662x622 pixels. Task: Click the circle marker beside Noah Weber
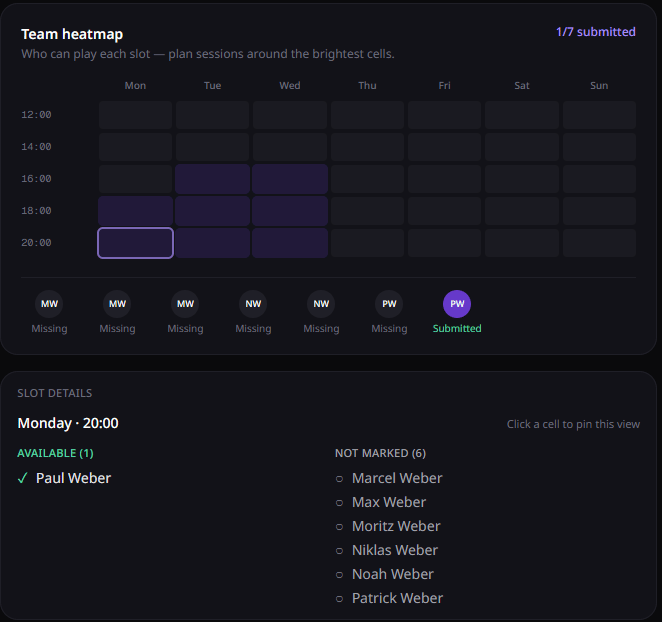click(339, 574)
